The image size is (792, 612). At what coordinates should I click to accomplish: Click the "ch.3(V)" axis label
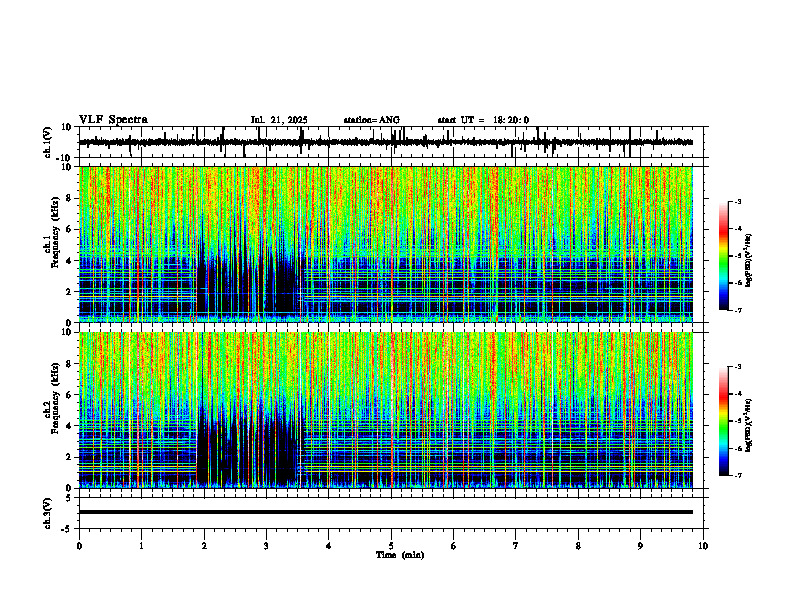(x=48, y=513)
